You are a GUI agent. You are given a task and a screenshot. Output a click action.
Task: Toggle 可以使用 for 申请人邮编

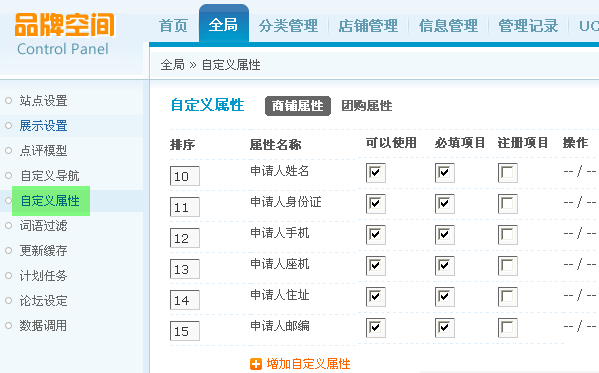point(376,328)
